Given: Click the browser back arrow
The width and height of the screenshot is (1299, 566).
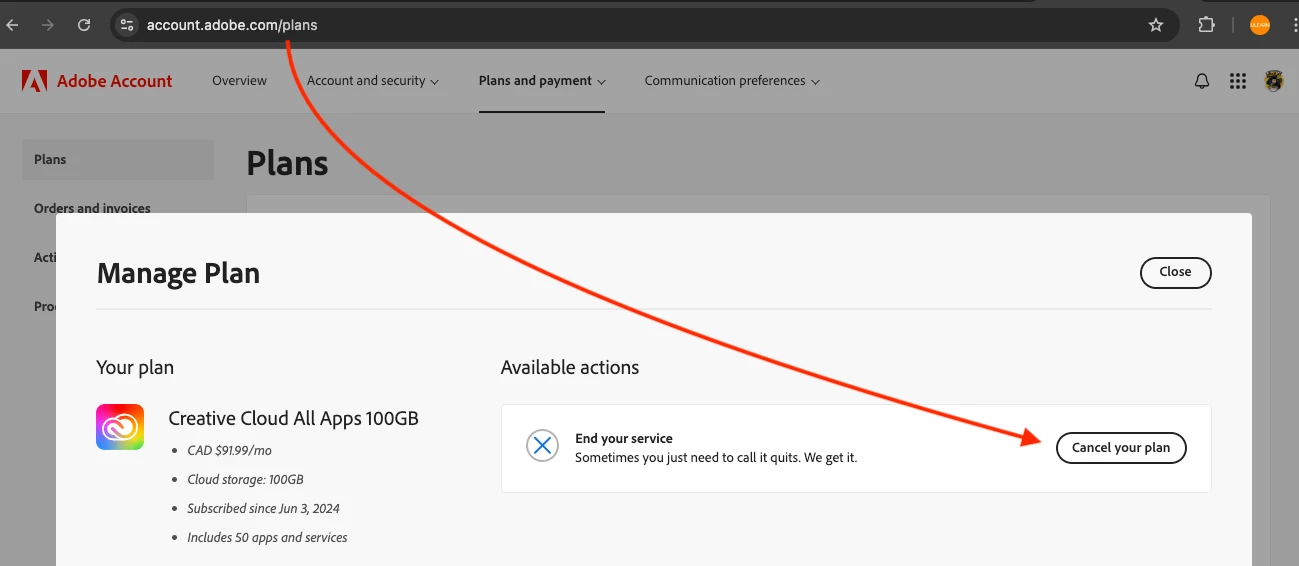Looking at the screenshot, I should [12, 25].
